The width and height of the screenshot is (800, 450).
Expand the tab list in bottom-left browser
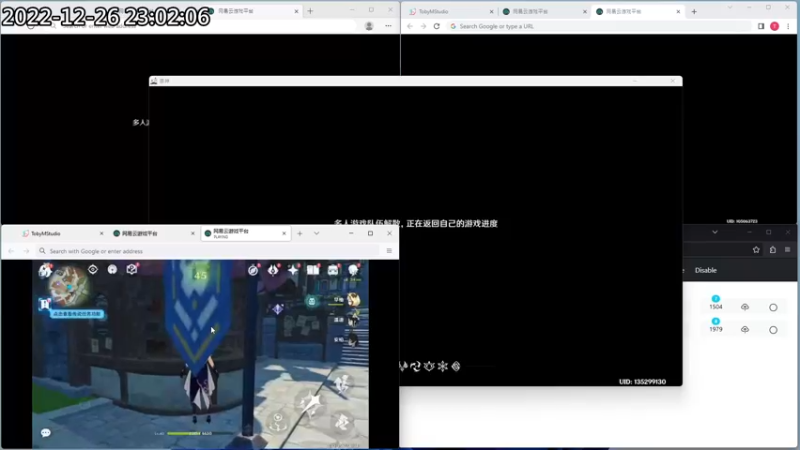[x=316, y=234]
